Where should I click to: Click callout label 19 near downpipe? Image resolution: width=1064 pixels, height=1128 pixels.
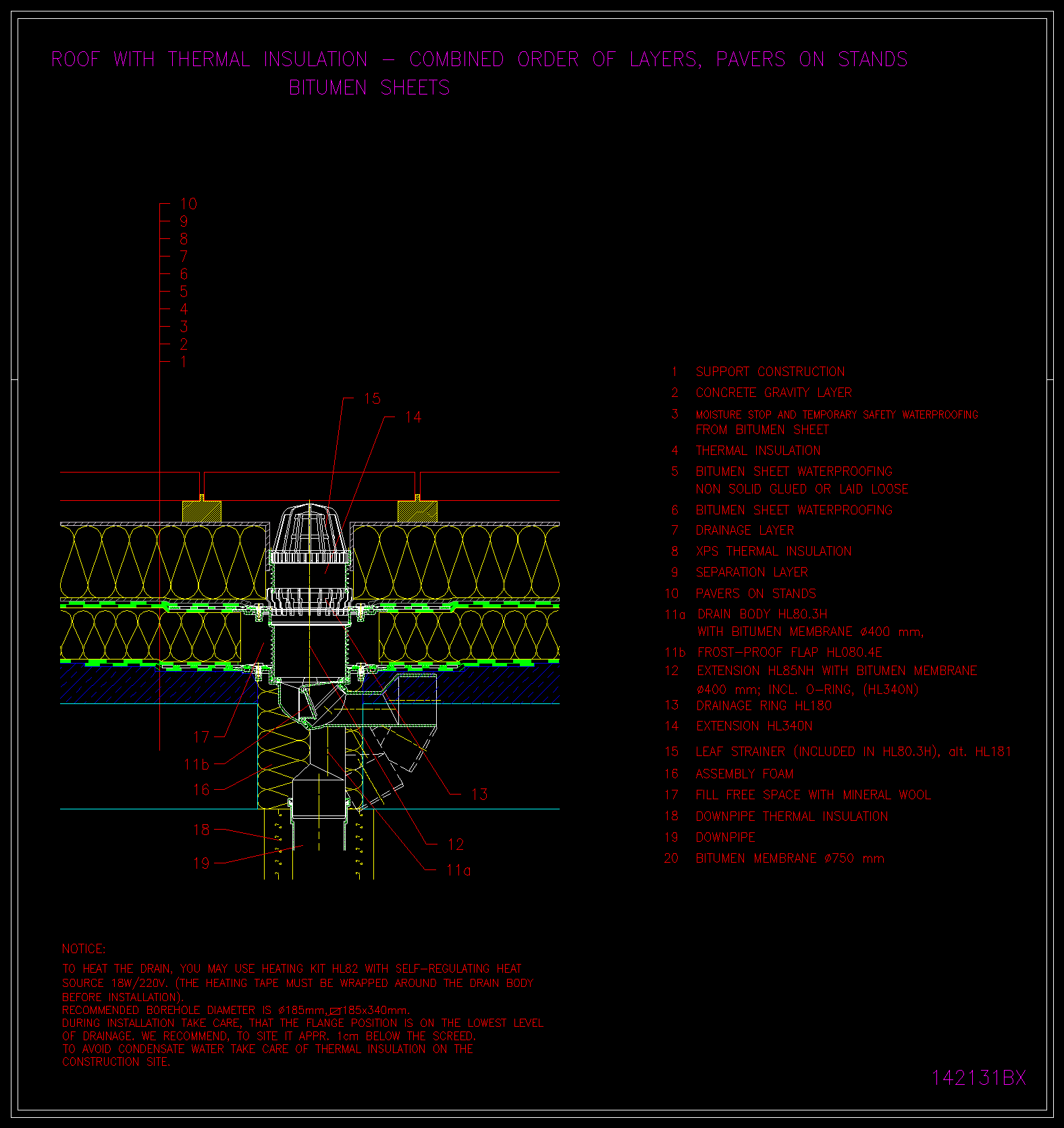(201, 863)
